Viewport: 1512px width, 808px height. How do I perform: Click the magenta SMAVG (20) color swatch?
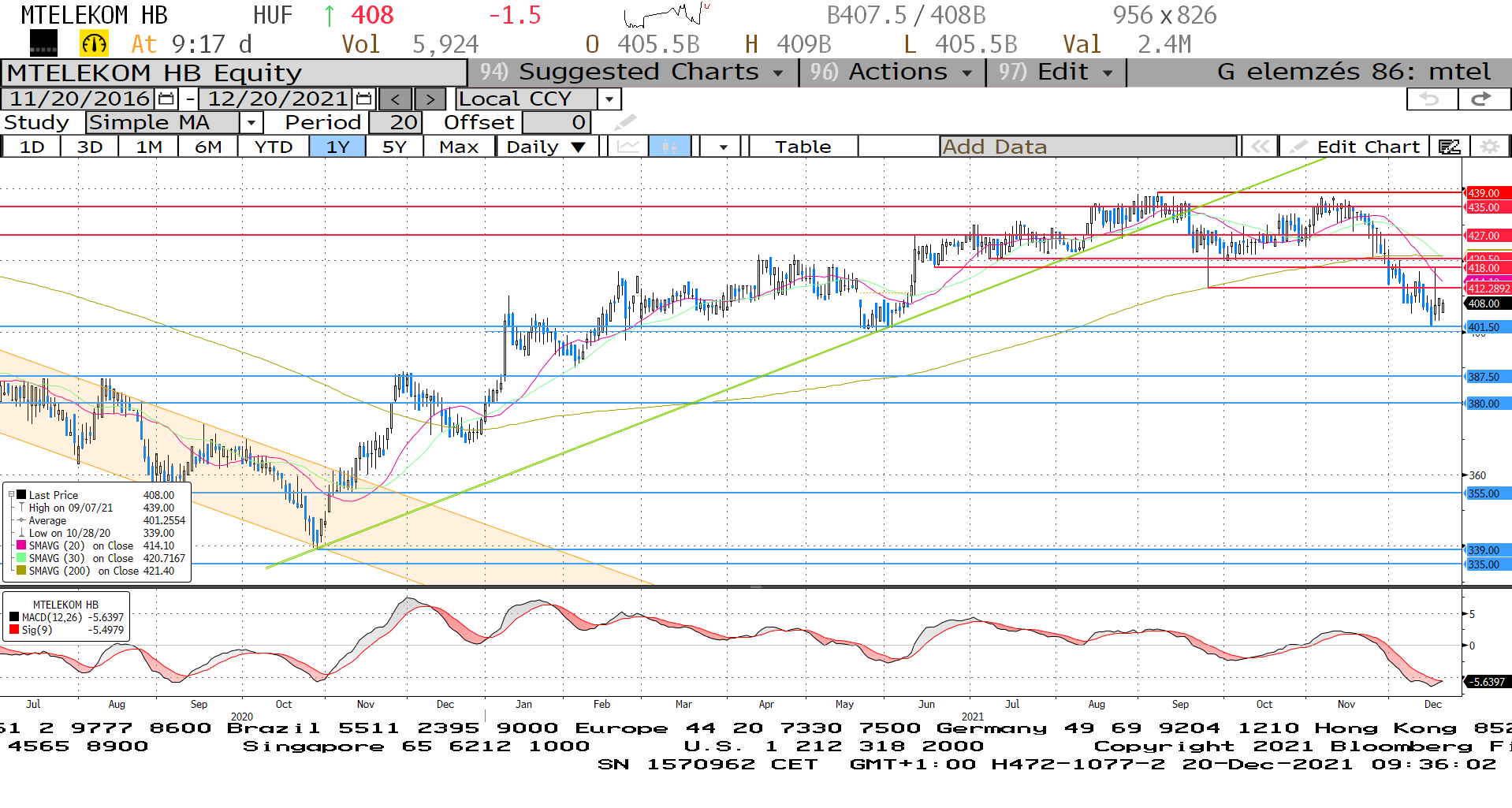(21, 545)
